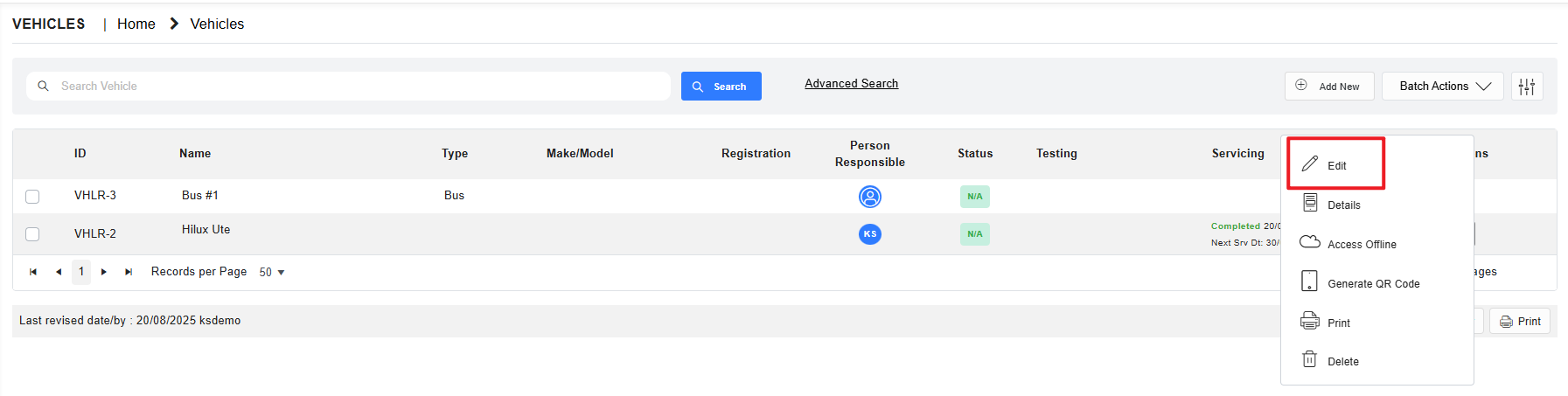Go to the previous page arrow
Image resolution: width=1568 pixels, height=396 pixels.
(x=59, y=272)
